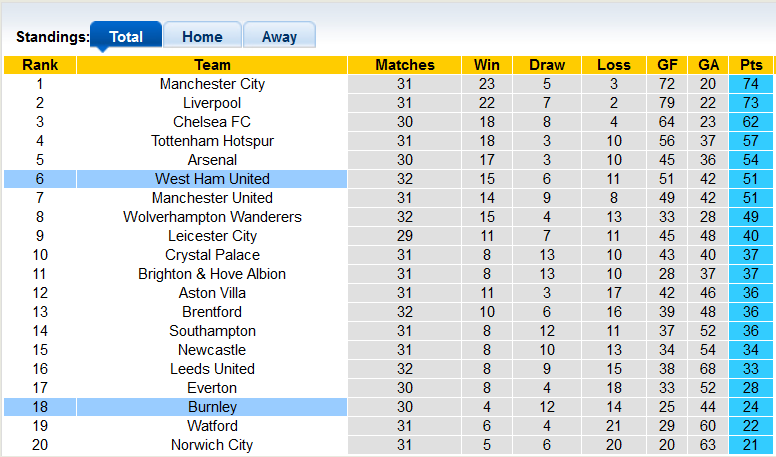Click Wolverhampton Wanderers team name
Screen dimensions: 776x457
[212, 217]
